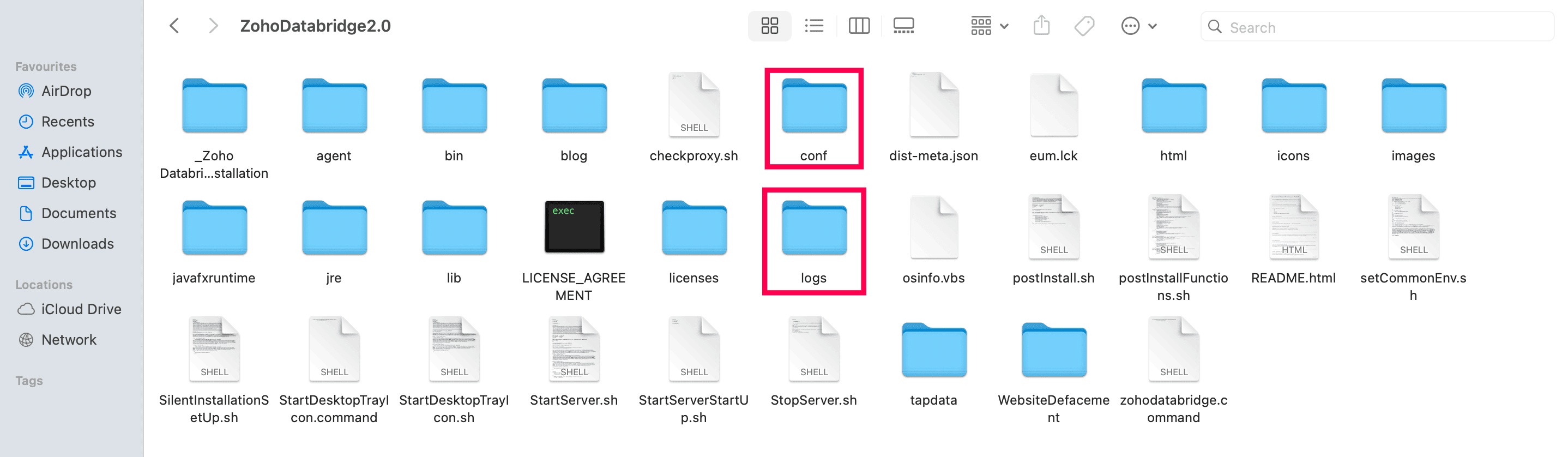Viewport: 1568px width, 457px height.
Task: Open iCloud Drive in the sidebar
Action: pos(70,309)
